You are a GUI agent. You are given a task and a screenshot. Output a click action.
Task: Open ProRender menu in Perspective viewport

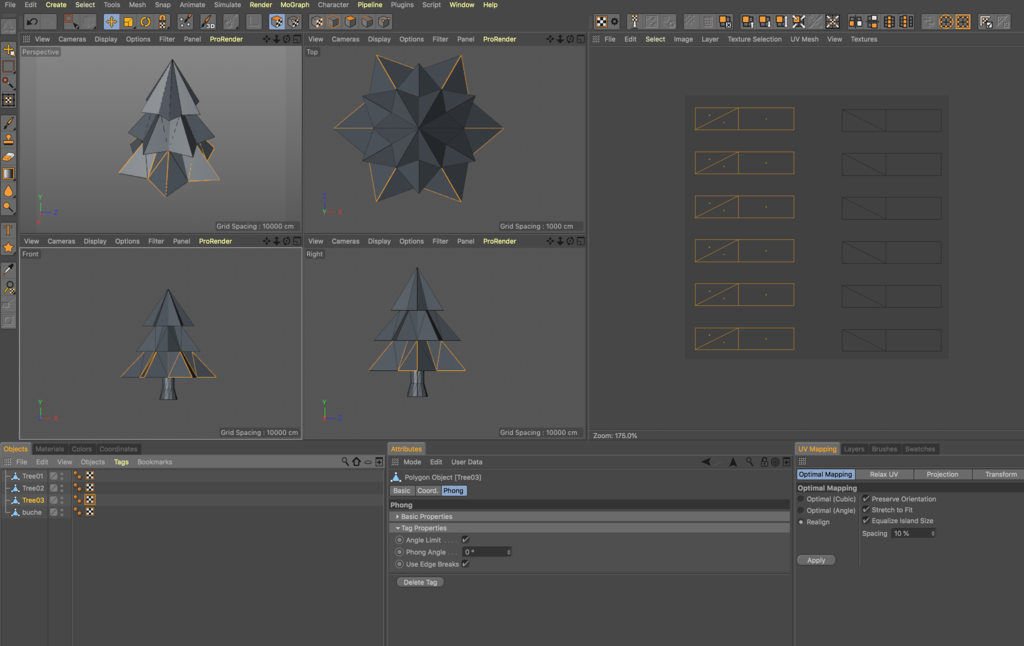(226, 39)
